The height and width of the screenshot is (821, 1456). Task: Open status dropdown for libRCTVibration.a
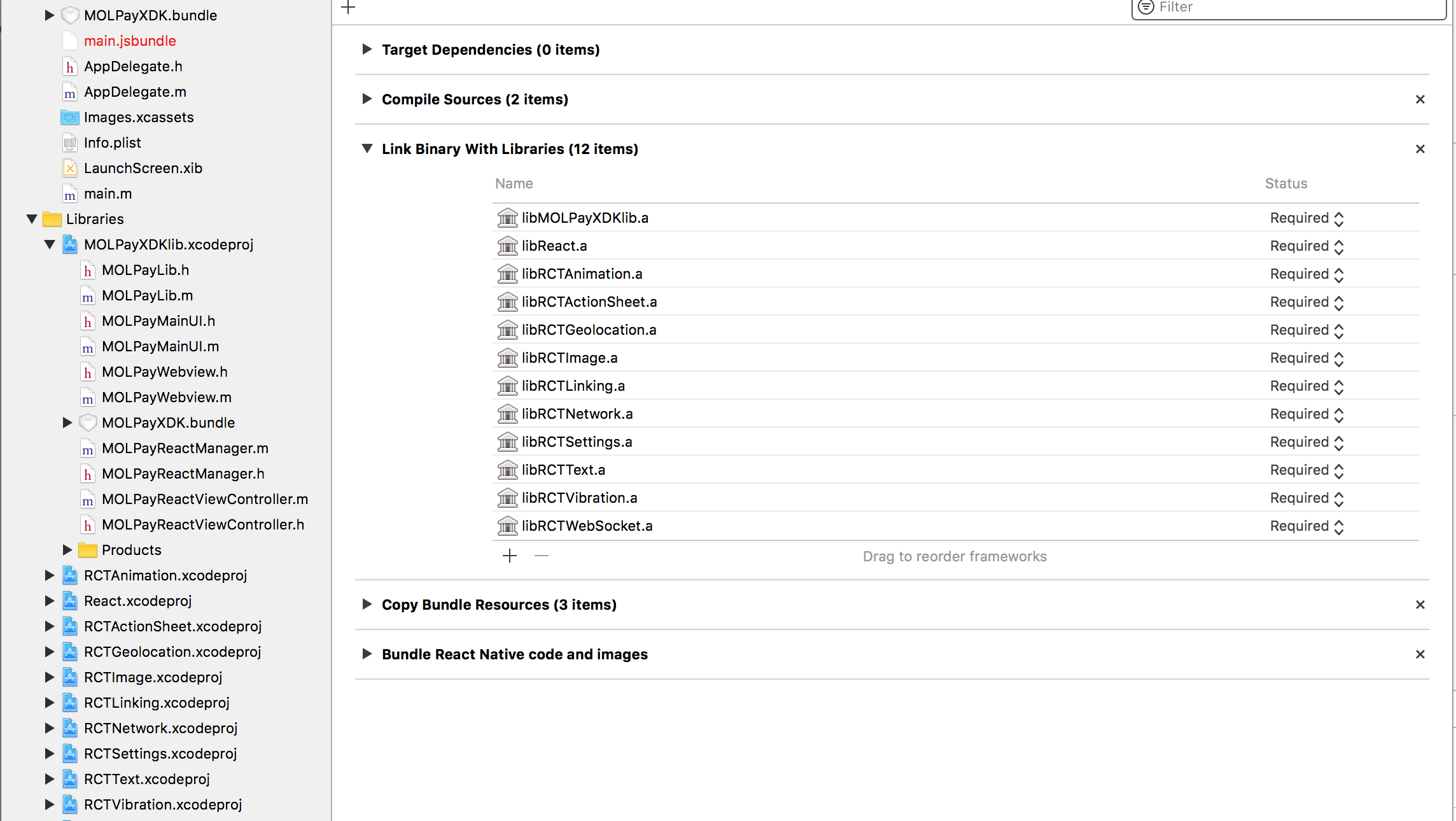(1306, 498)
